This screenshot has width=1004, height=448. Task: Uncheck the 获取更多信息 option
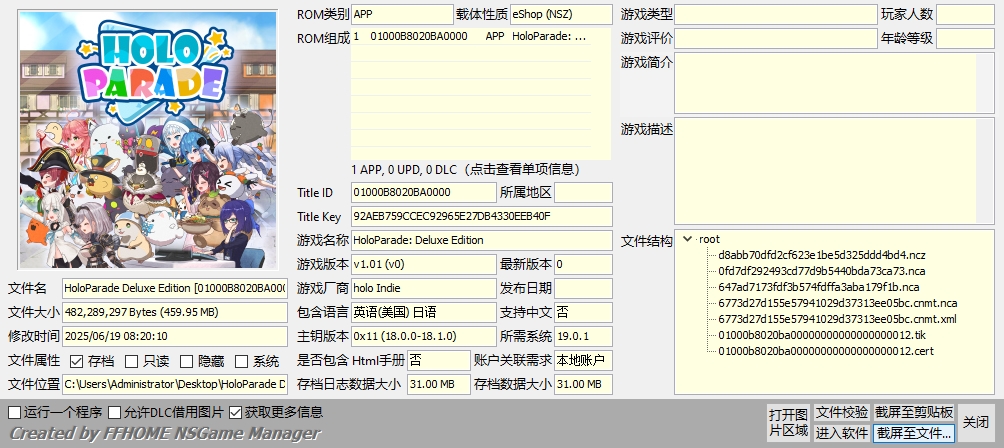236,412
